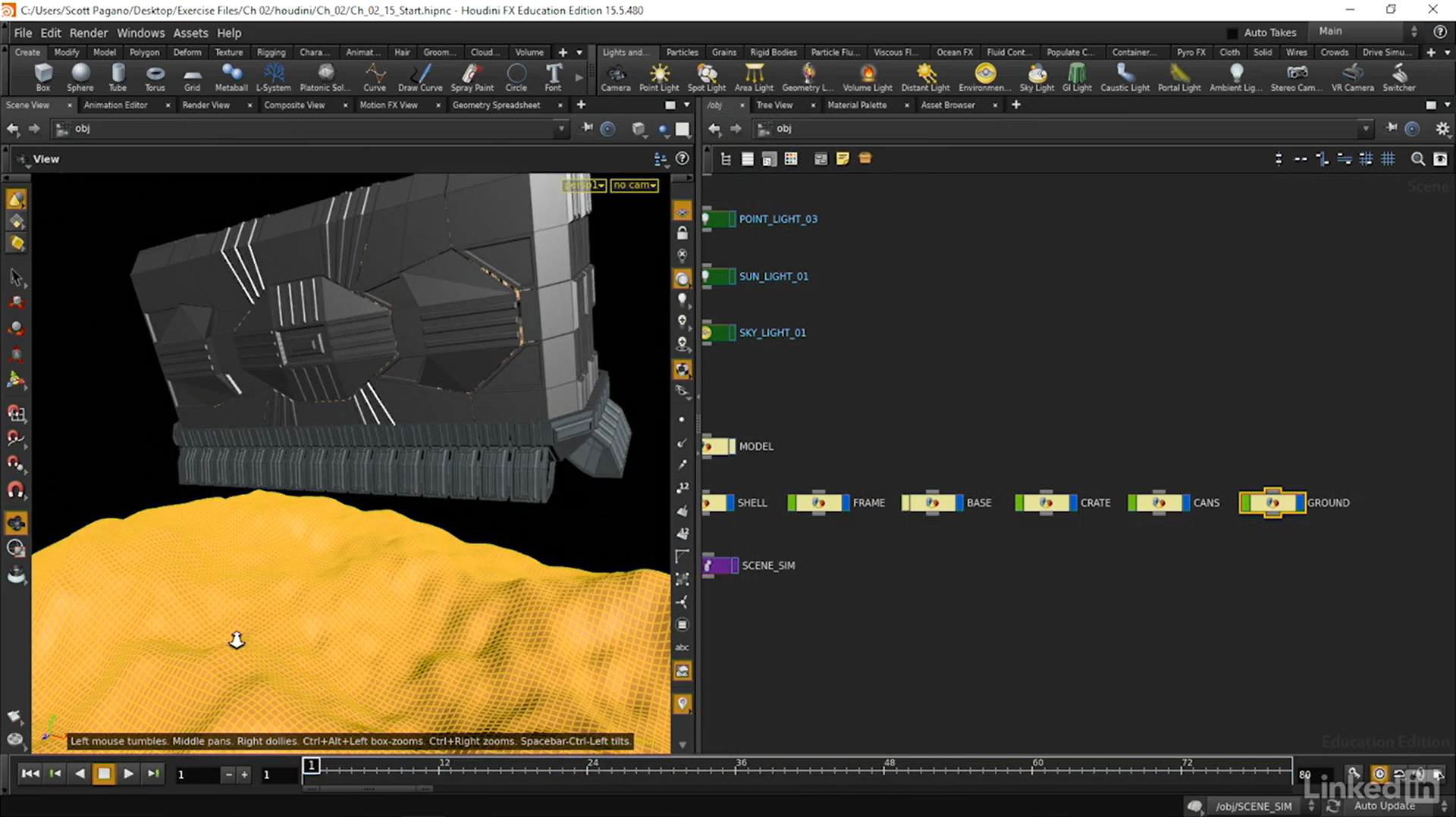Image resolution: width=1456 pixels, height=817 pixels.
Task: Open the no cam camera dropdown
Action: point(635,185)
